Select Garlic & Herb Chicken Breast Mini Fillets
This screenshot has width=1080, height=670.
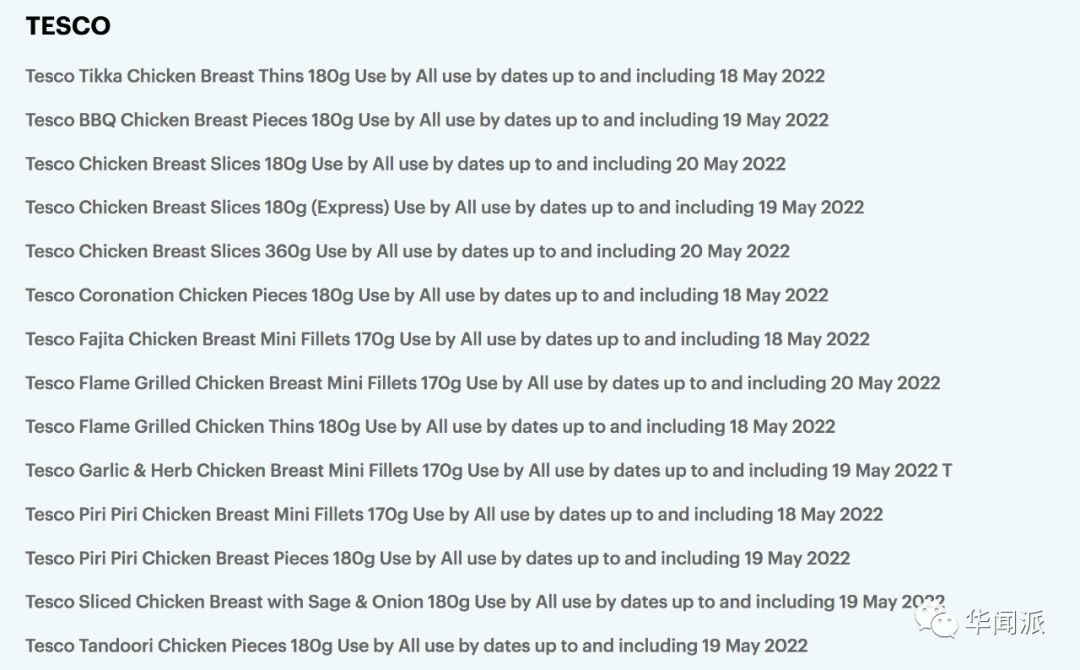click(x=489, y=470)
